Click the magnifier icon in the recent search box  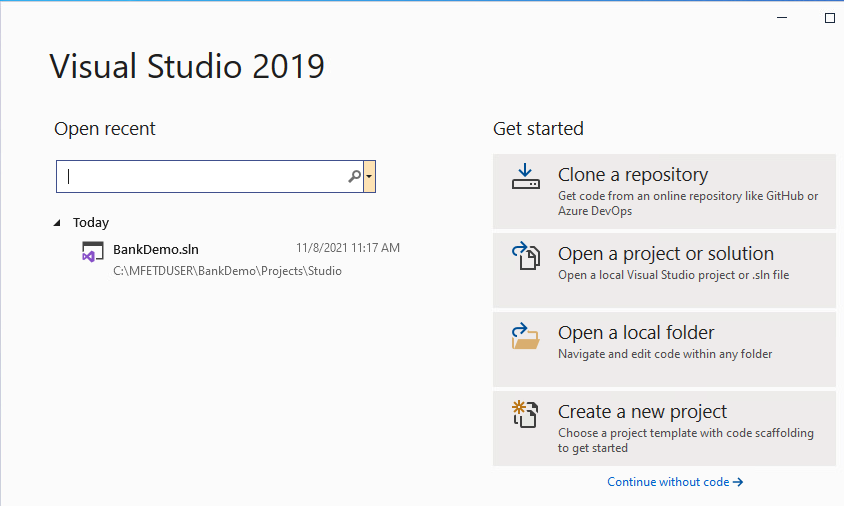(354, 177)
